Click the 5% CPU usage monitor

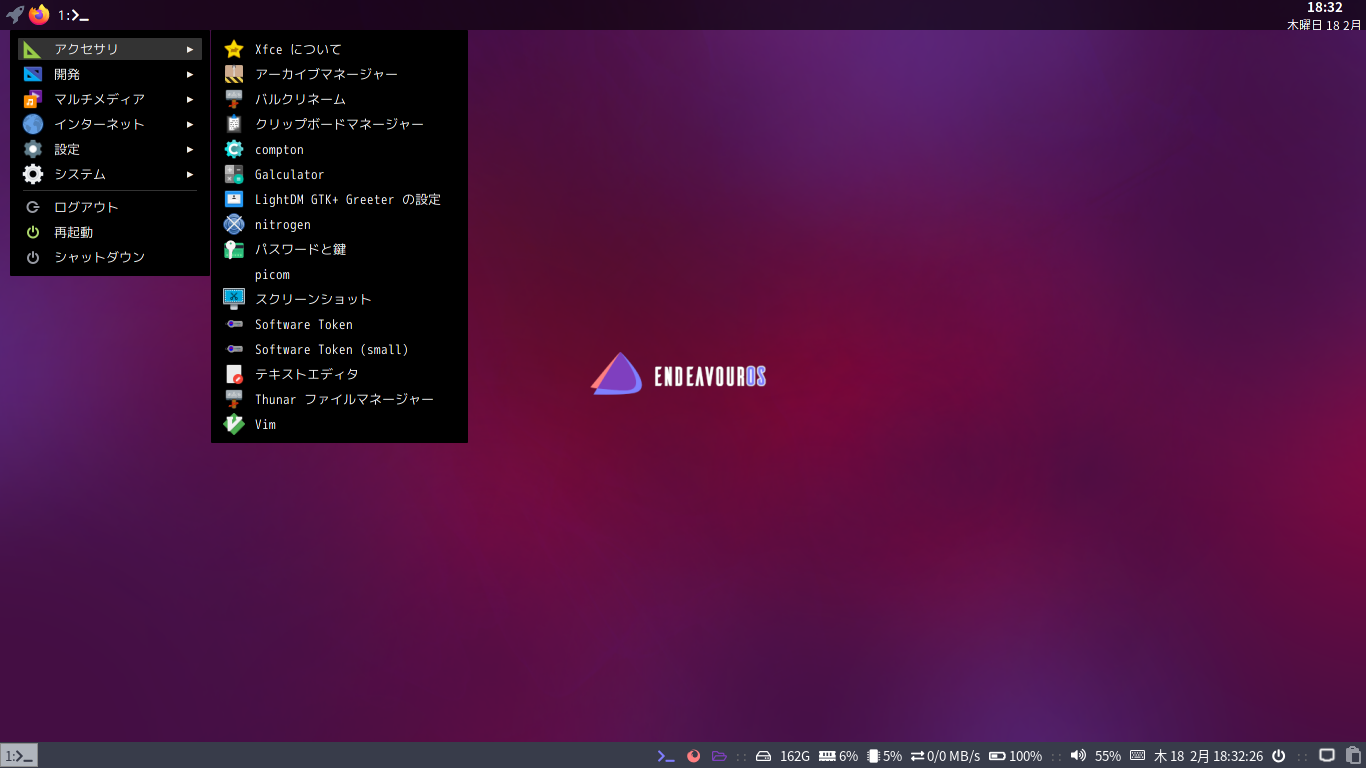pyautogui.click(x=884, y=756)
